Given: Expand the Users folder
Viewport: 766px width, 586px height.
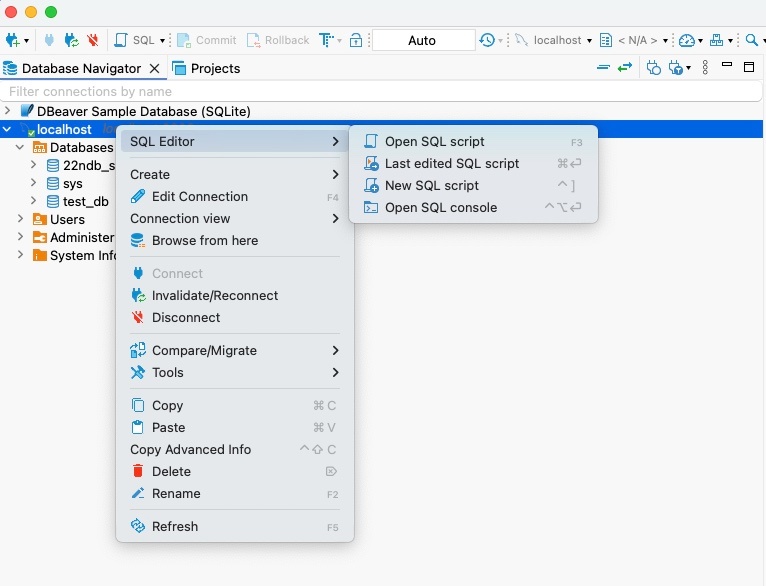Looking at the screenshot, I should click(x=21, y=219).
